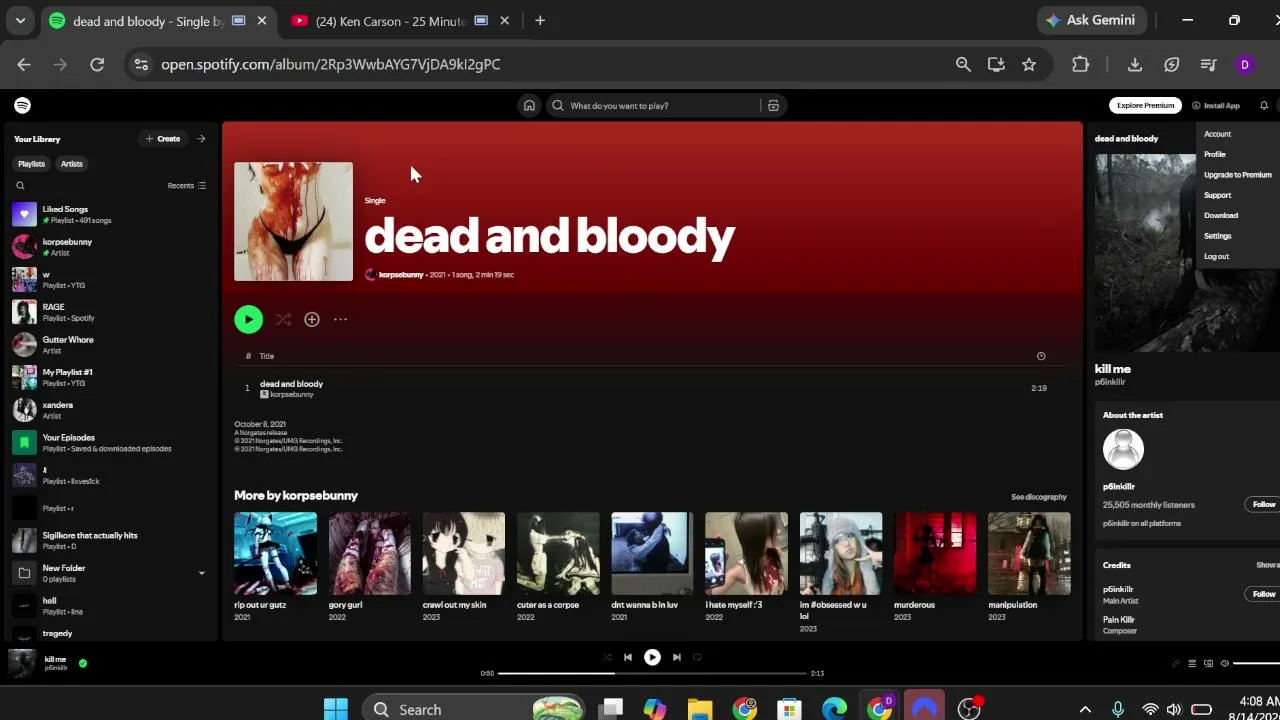Save single to Your Library
This screenshot has height=720, width=1280.
[312, 319]
